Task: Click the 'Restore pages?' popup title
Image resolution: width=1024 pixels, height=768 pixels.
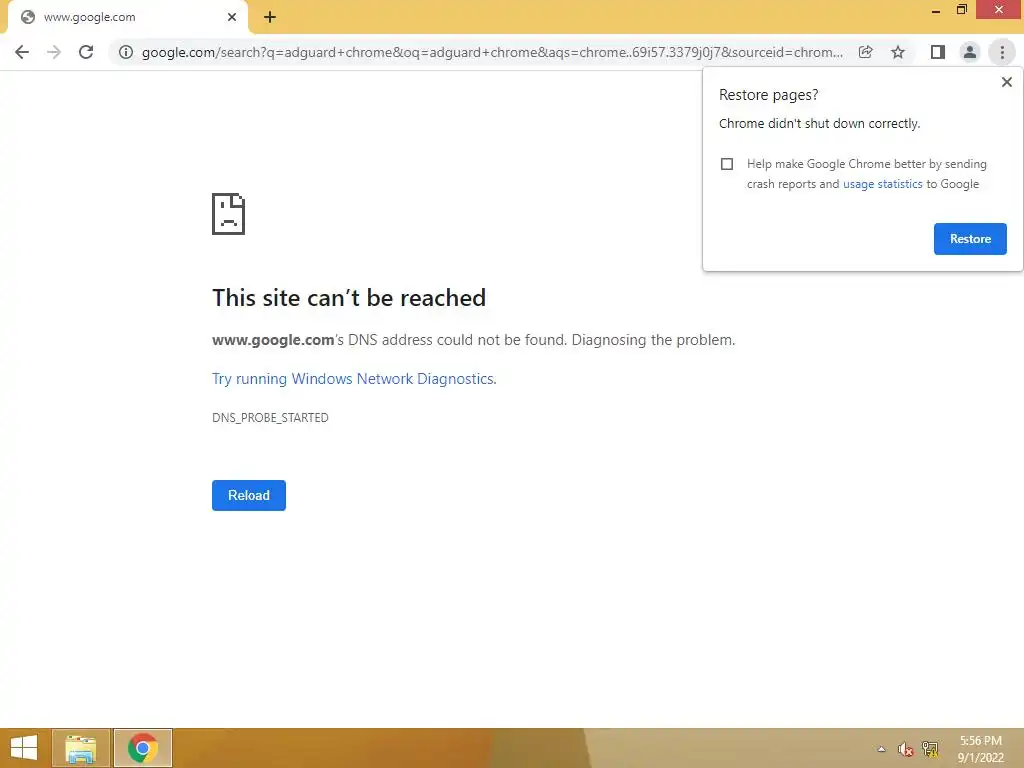Action: [x=769, y=95]
